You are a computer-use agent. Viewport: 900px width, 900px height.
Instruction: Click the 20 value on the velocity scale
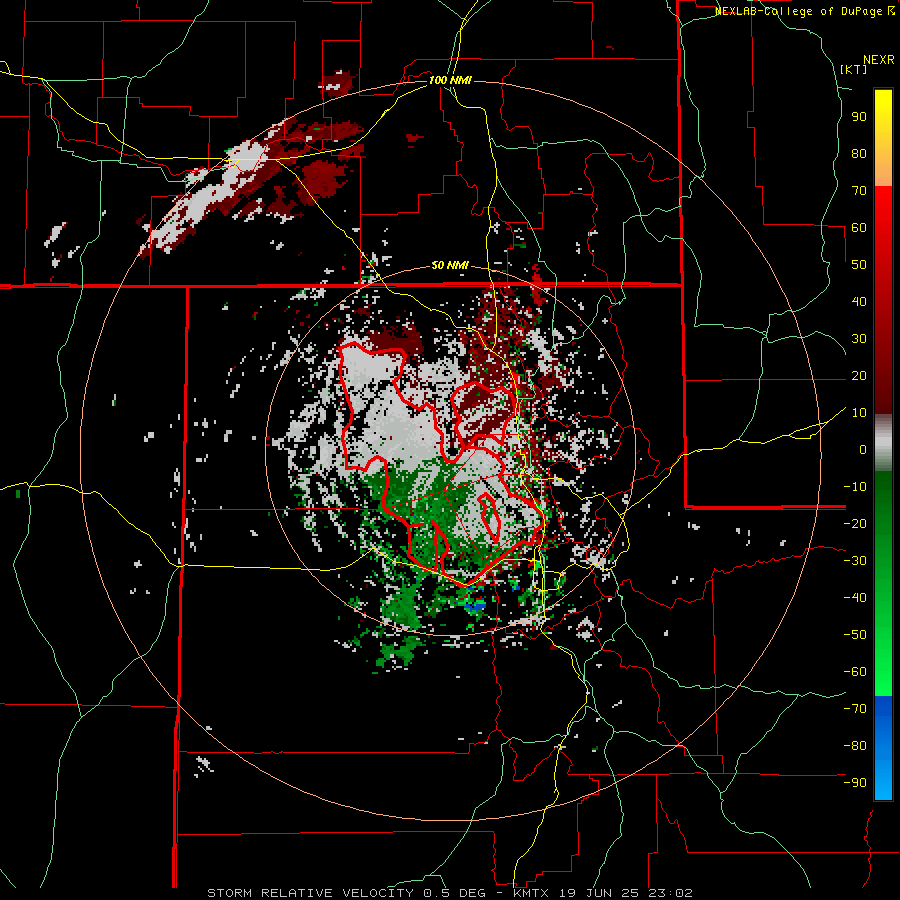click(859, 375)
